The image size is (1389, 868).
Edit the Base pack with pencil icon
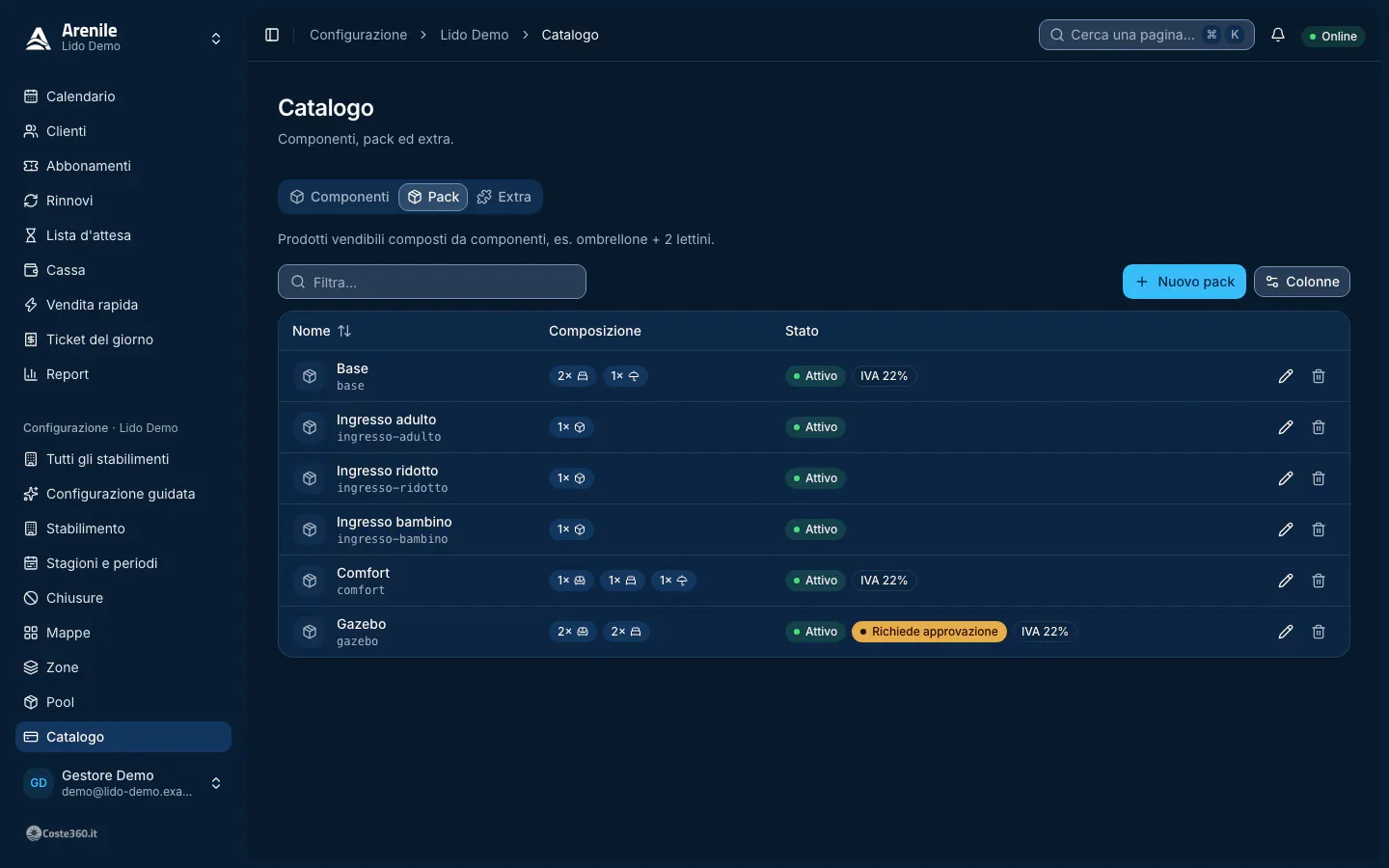[x=1286, y=376]
